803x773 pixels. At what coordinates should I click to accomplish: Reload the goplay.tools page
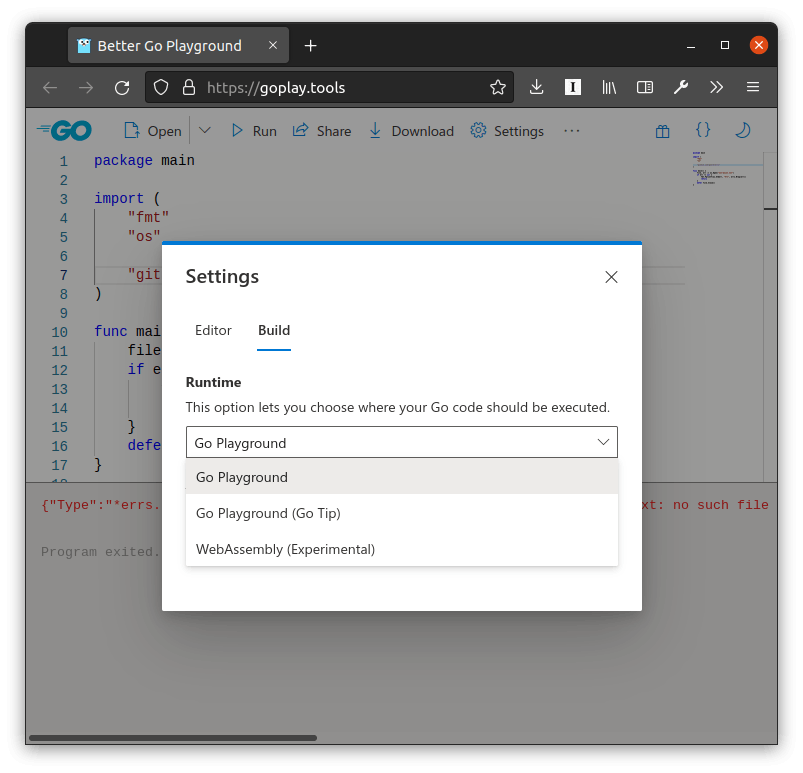(122, 88)
